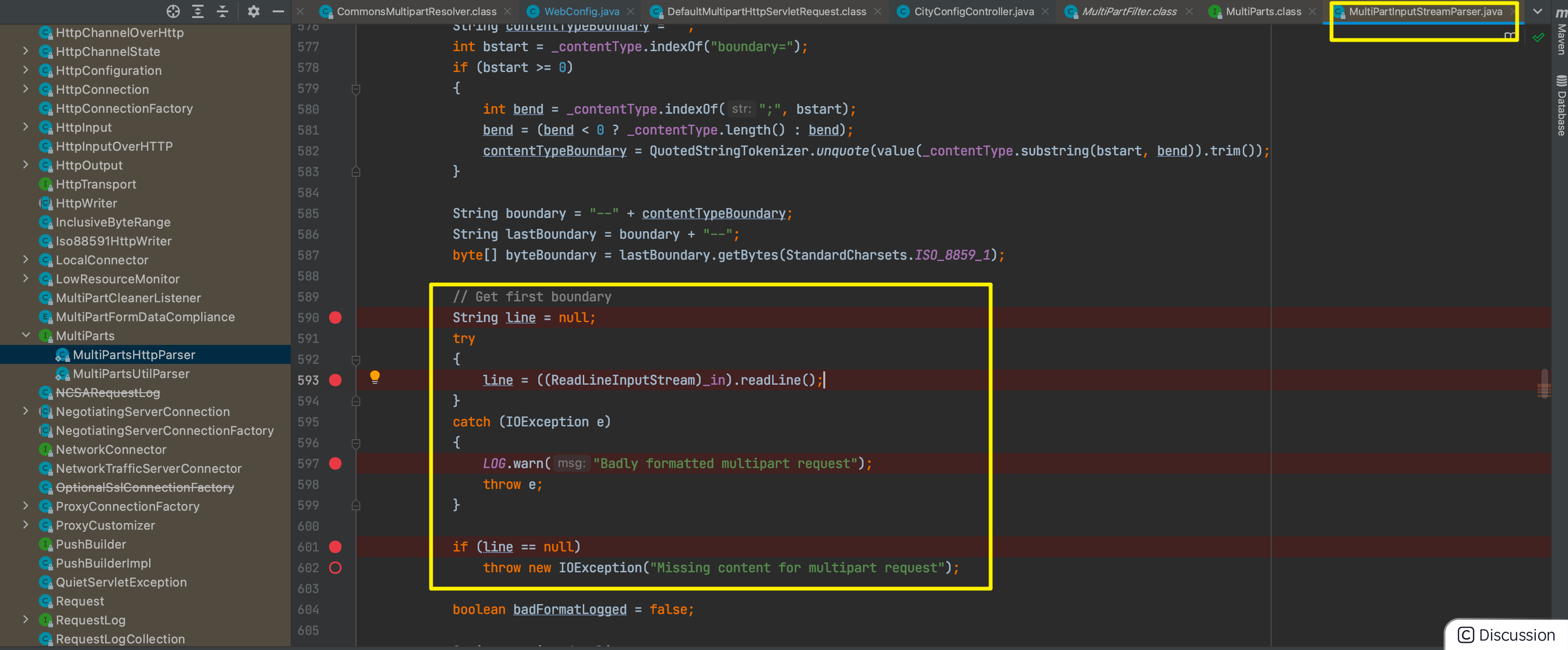The width and height of the screenshot is (1568, 650).
Task: Expand the ProxyConnectionFactory node
Action: coord(26,506)
